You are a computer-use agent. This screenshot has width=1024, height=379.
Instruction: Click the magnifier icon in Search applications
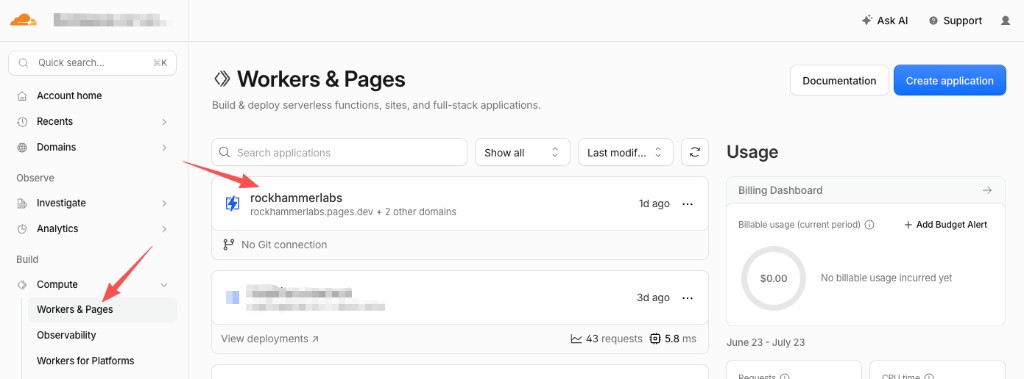(x=225, y=152)
